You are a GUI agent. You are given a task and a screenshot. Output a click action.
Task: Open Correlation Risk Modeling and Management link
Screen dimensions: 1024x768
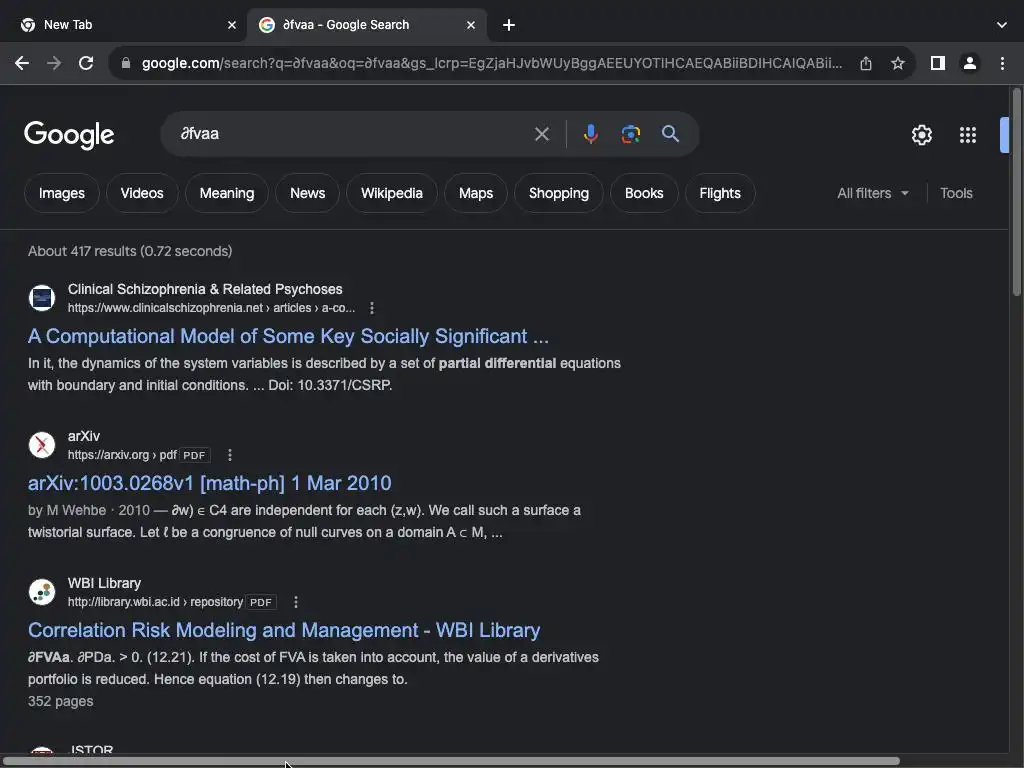284,630
